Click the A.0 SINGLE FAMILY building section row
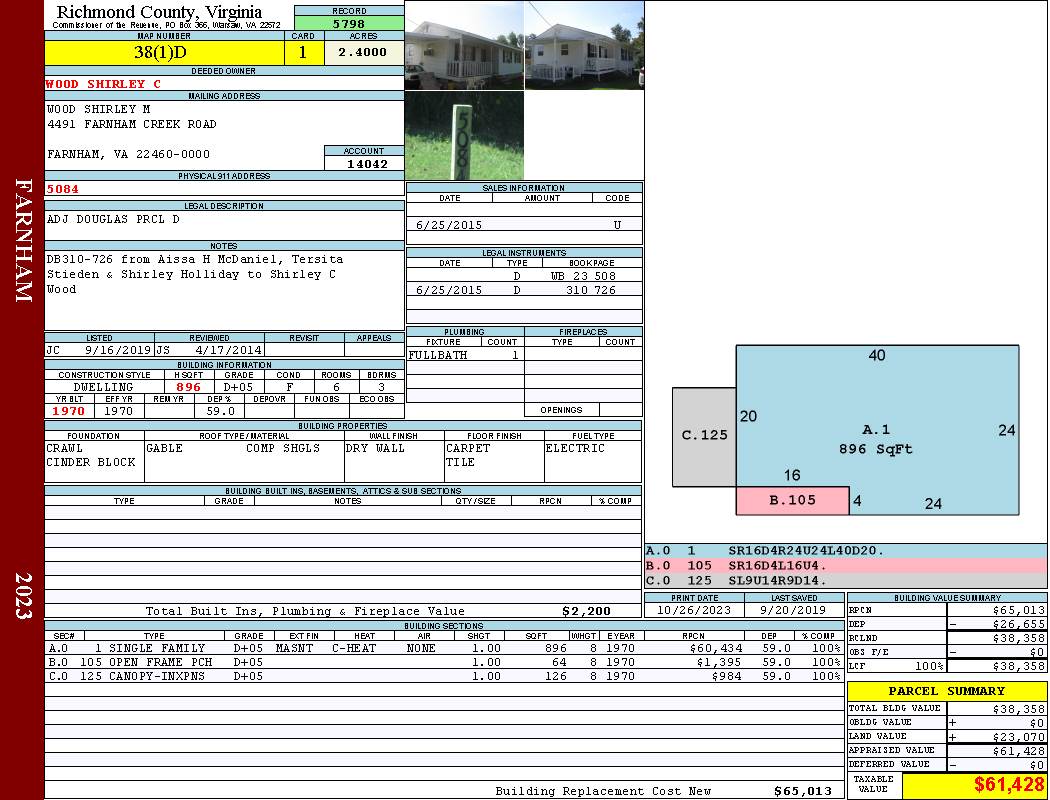This screenshot has width=1050, height=800. click(445, 648)
